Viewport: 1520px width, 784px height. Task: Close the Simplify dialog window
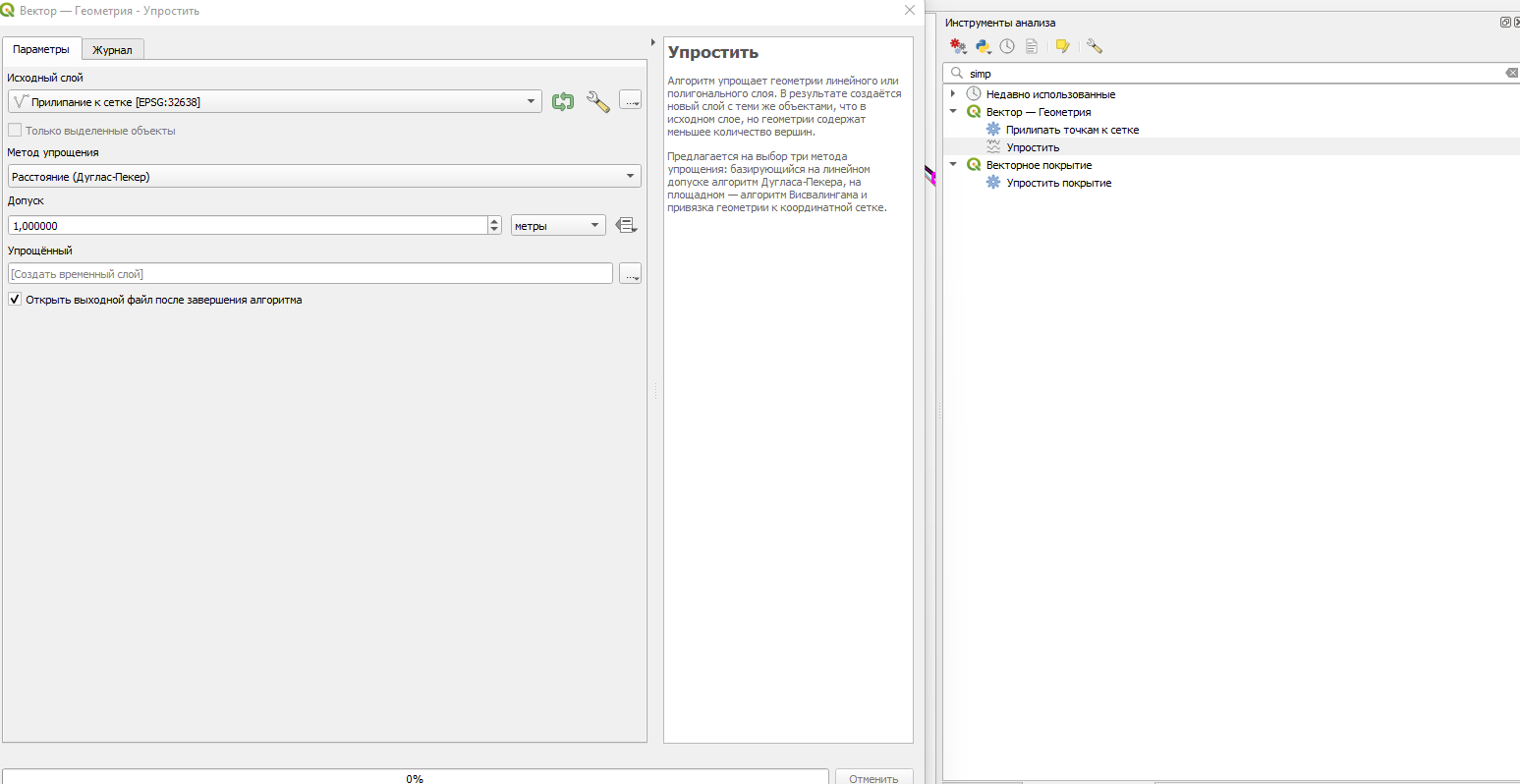[910, 10]
